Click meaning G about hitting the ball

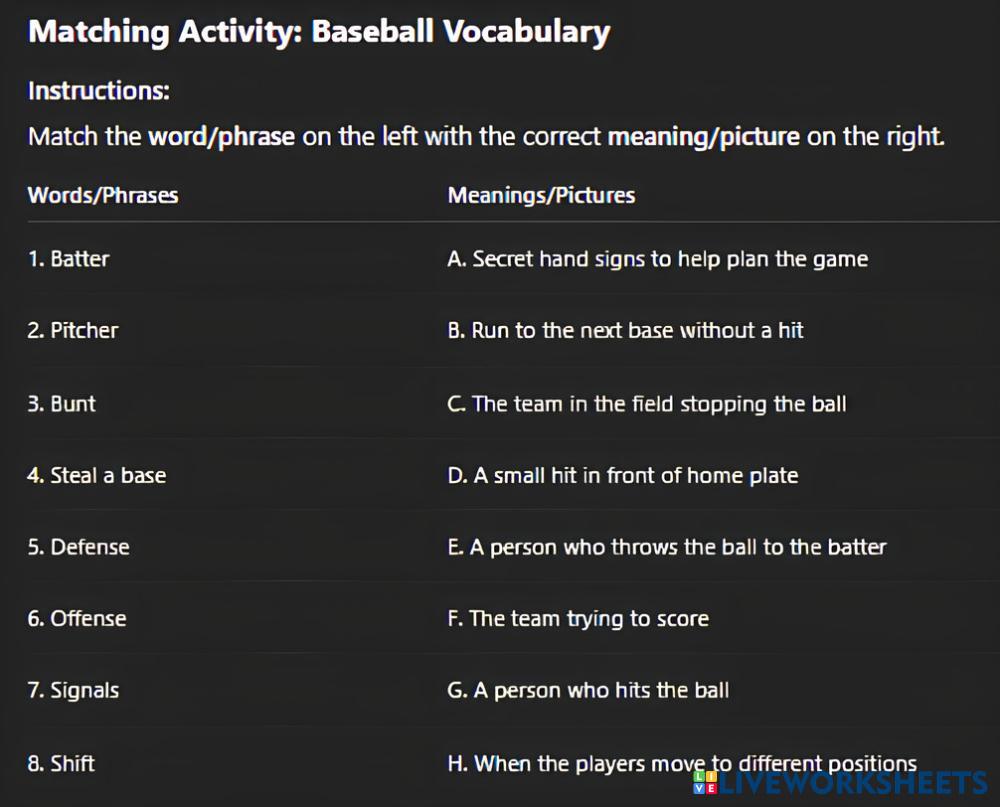(x=588, y=691)
